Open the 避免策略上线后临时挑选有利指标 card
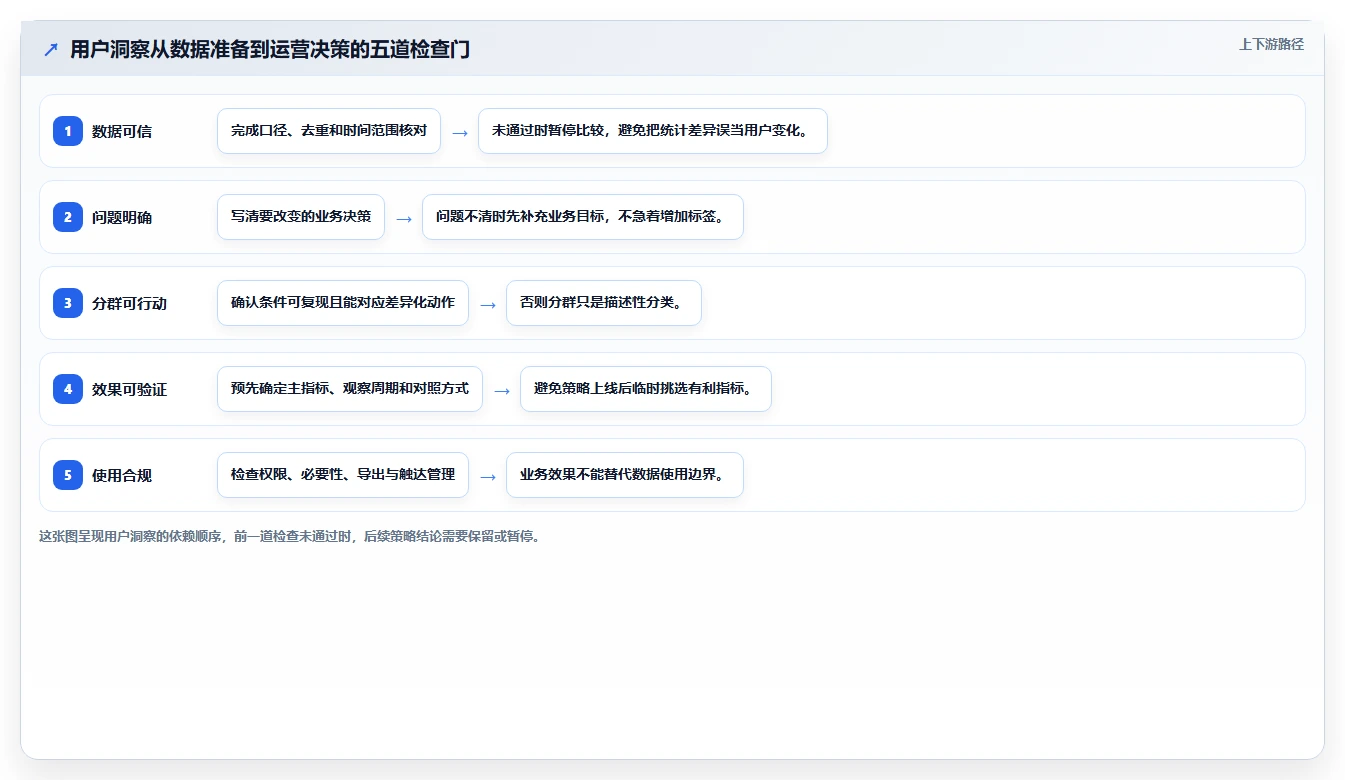Viewport: 1345px width, 780px height. 646,389
